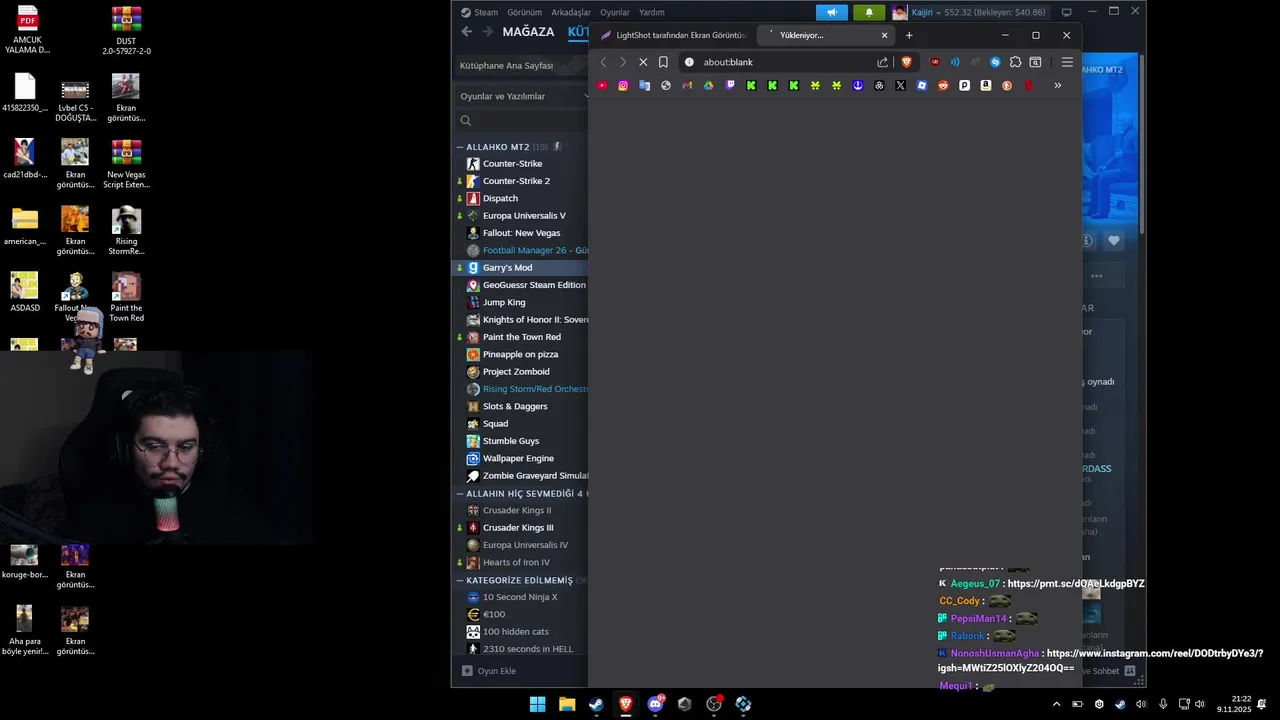This screenshot has width=1280, height=720.
Task: Open the X (Twitter) bookmark
Action: tap(900, 86)
